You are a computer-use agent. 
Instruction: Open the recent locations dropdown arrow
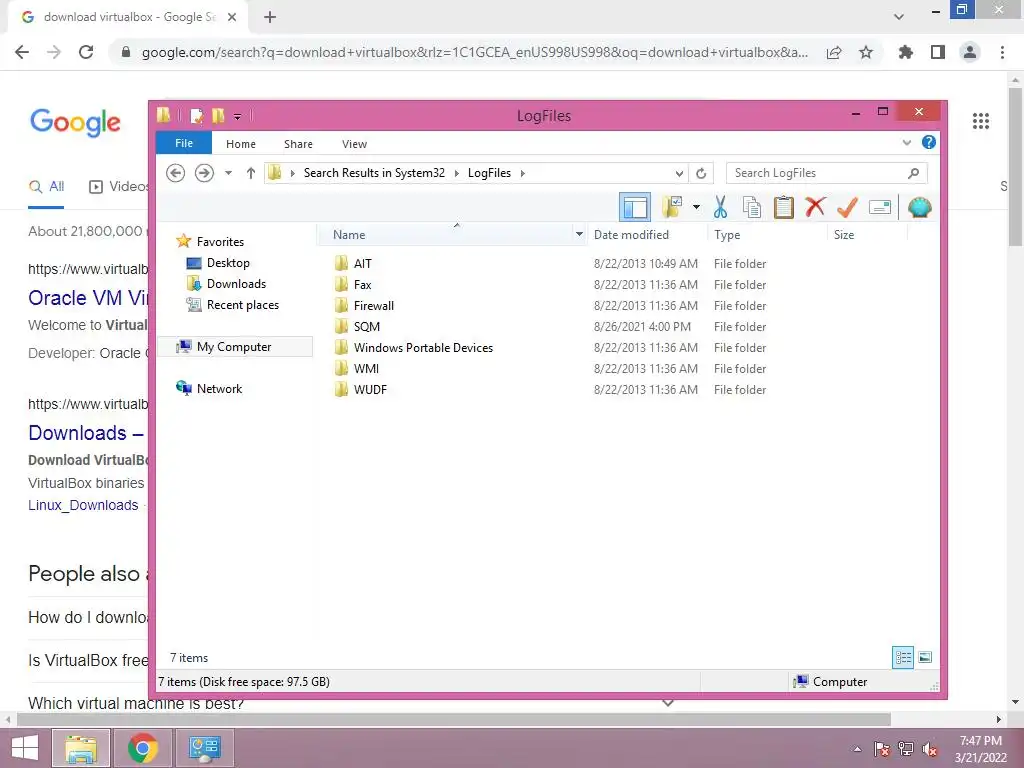pyautogui.click(x=228, y=173)
